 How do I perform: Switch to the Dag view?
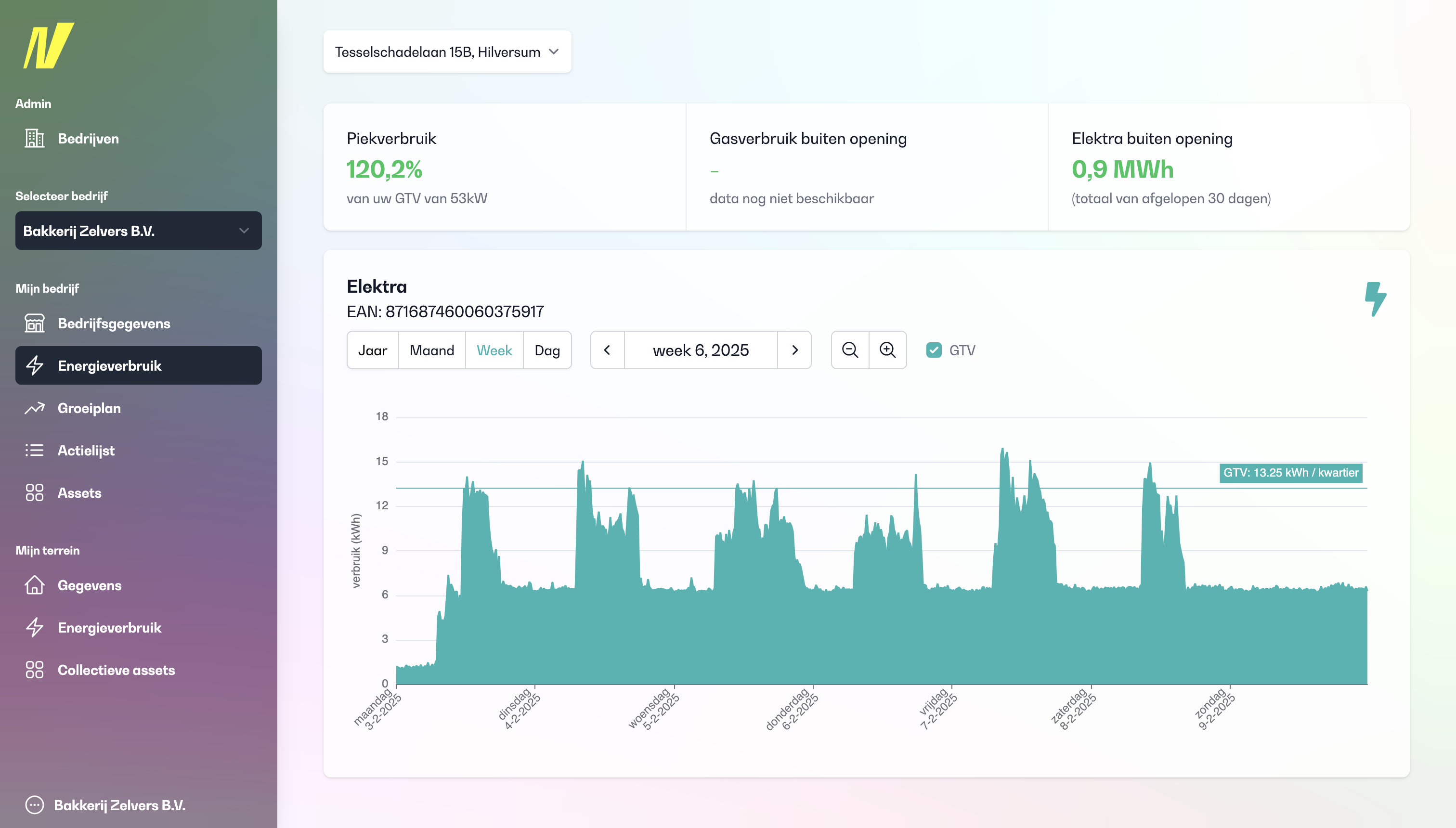547,350
